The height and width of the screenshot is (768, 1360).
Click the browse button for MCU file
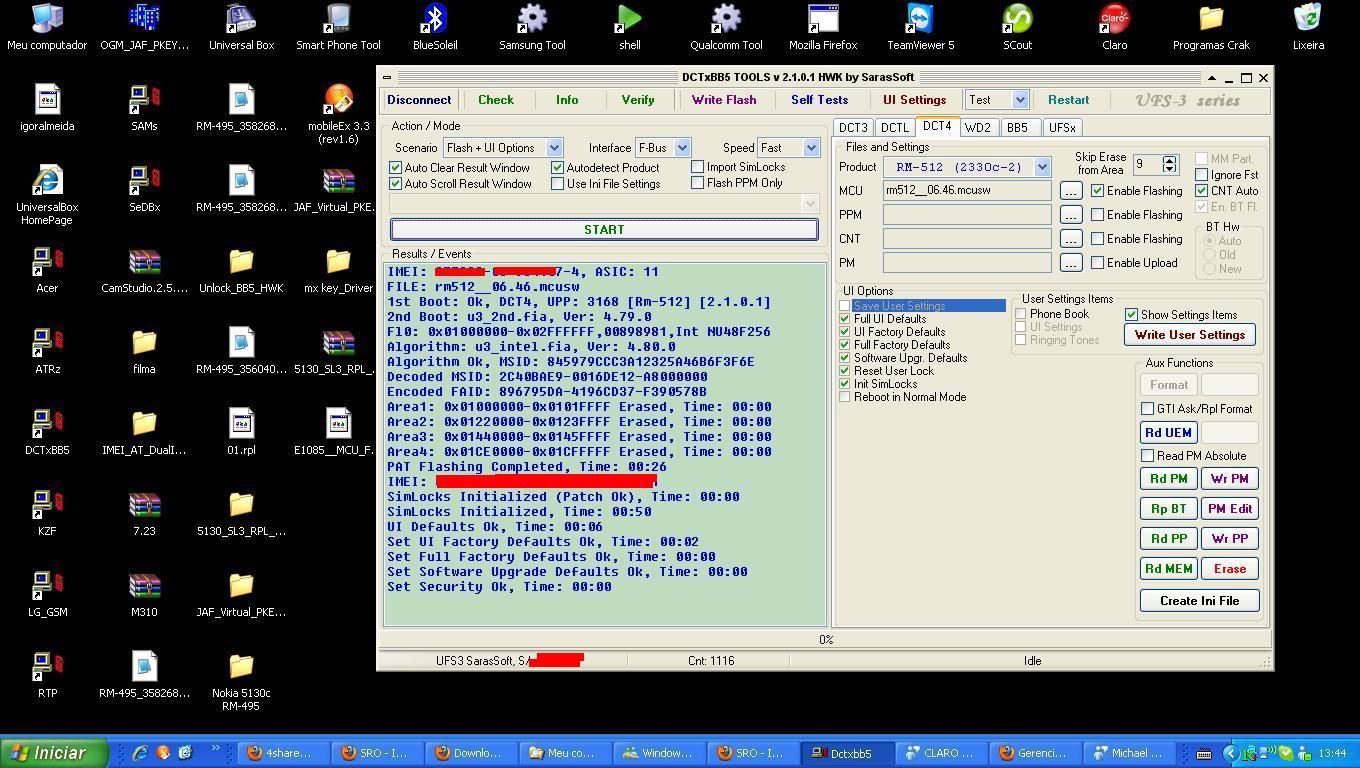pos(1070,190)
